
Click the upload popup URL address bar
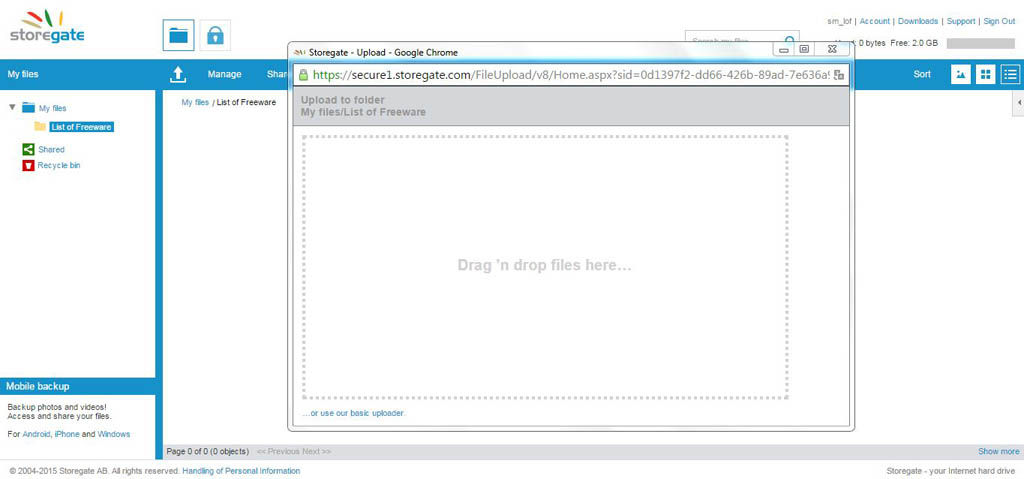[571, 74]
